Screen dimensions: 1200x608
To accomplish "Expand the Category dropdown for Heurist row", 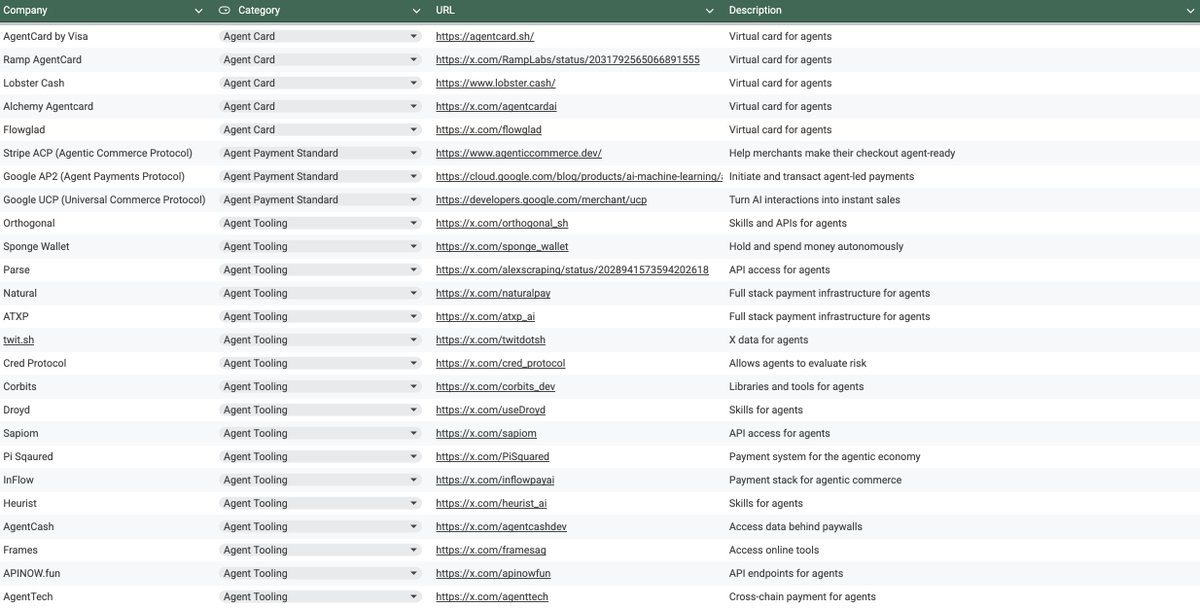I will 413,503.
